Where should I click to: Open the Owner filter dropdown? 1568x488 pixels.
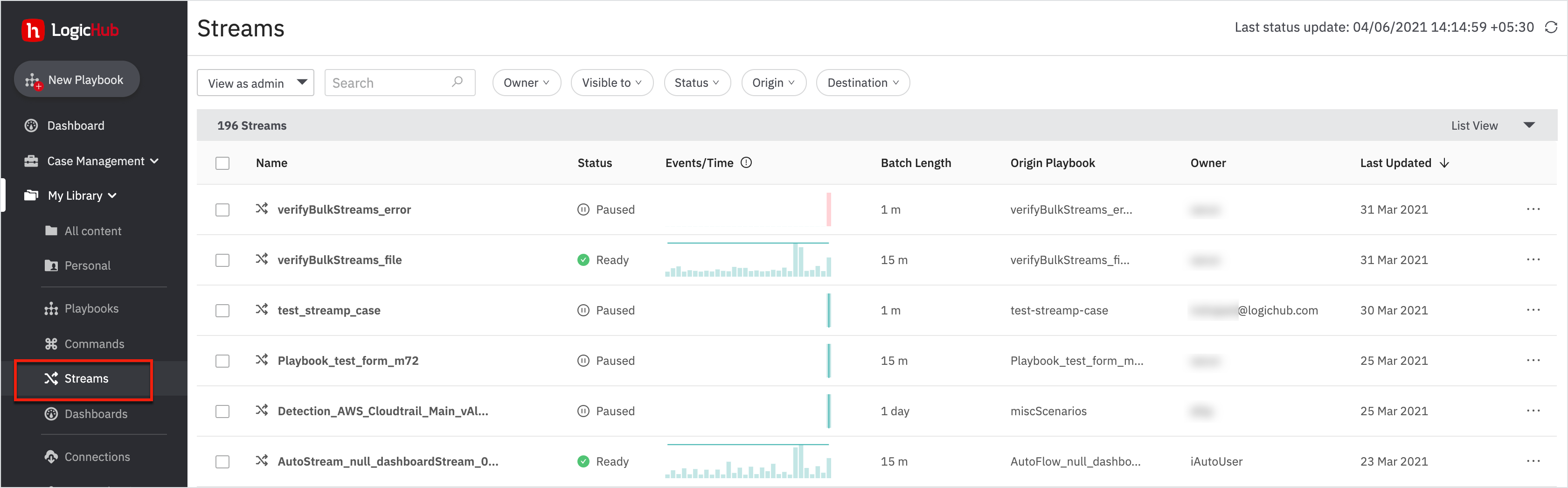tap(527, 83)
